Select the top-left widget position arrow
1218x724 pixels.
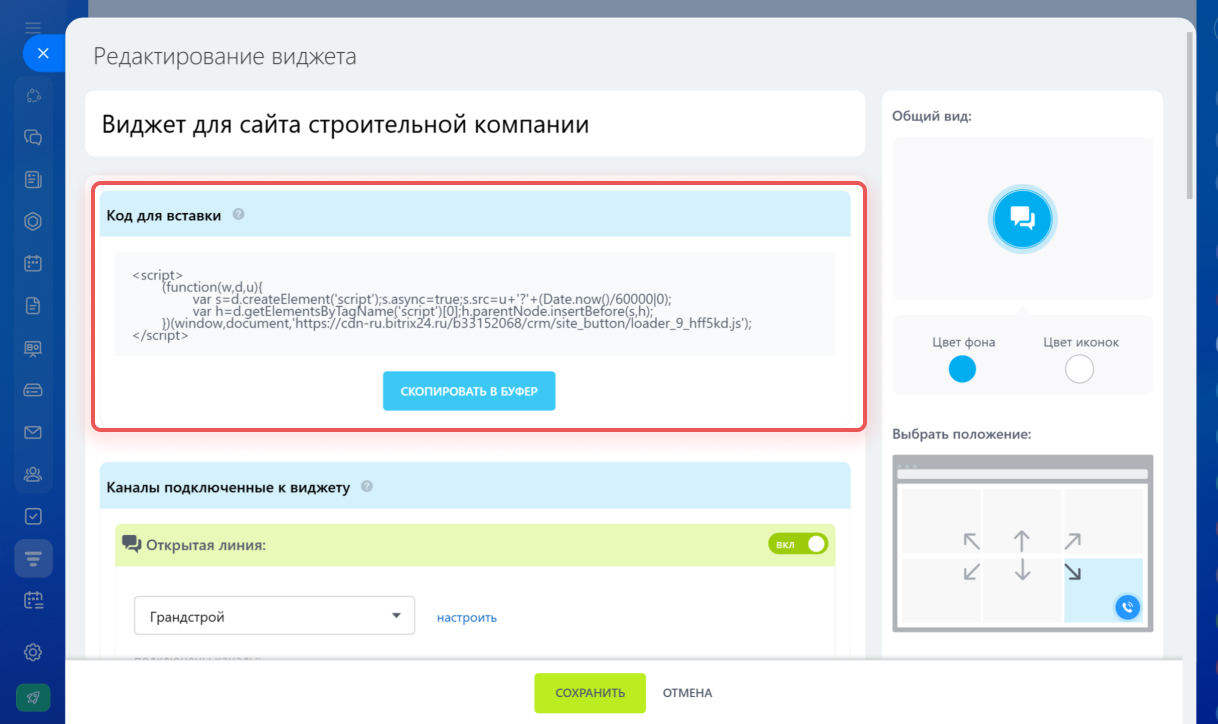pos(971,541)
